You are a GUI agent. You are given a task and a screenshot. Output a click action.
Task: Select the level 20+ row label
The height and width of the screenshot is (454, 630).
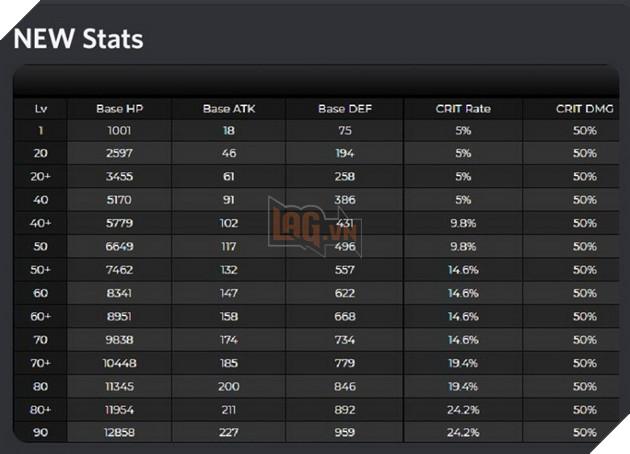[40, 176]
